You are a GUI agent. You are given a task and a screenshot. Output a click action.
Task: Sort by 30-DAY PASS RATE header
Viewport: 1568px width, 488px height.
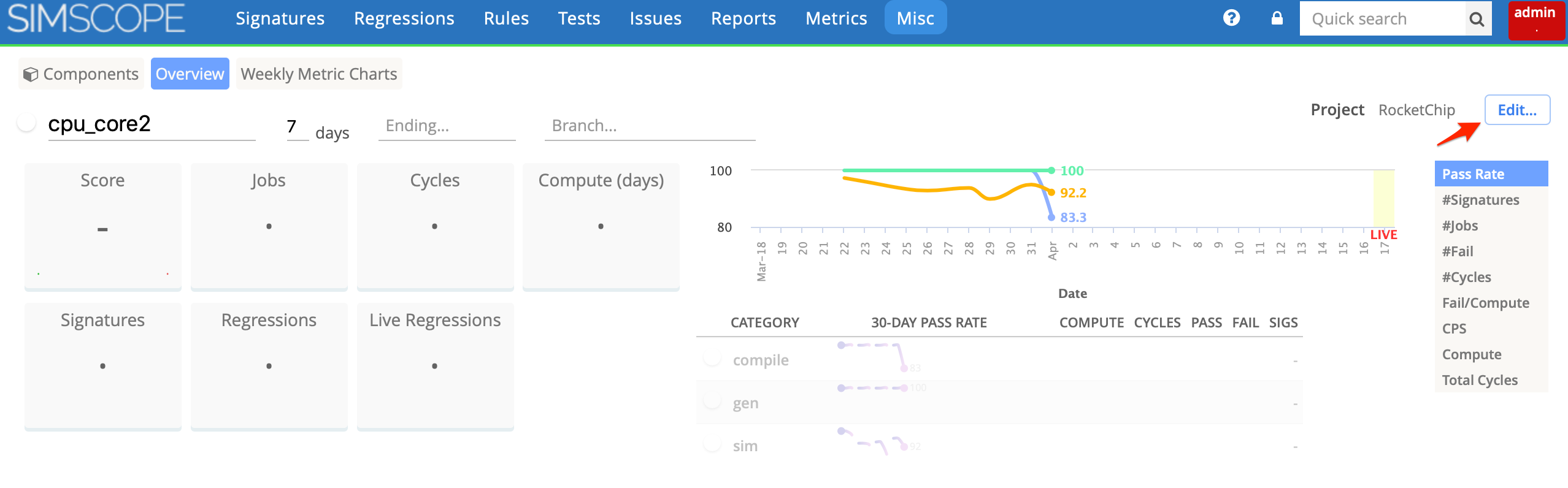[929, 322]
